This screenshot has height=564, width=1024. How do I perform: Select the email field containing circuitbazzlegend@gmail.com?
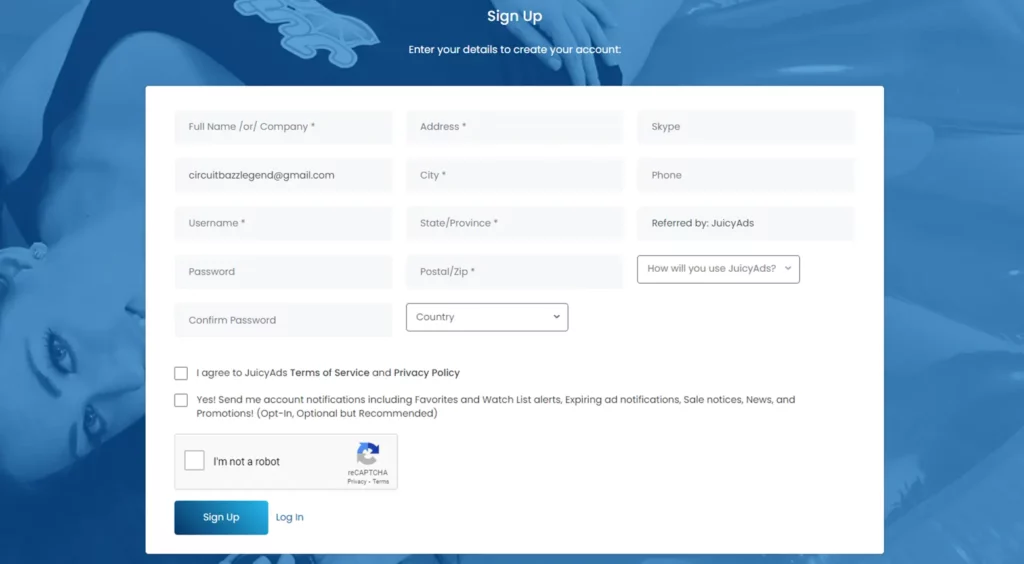(283, 175)
